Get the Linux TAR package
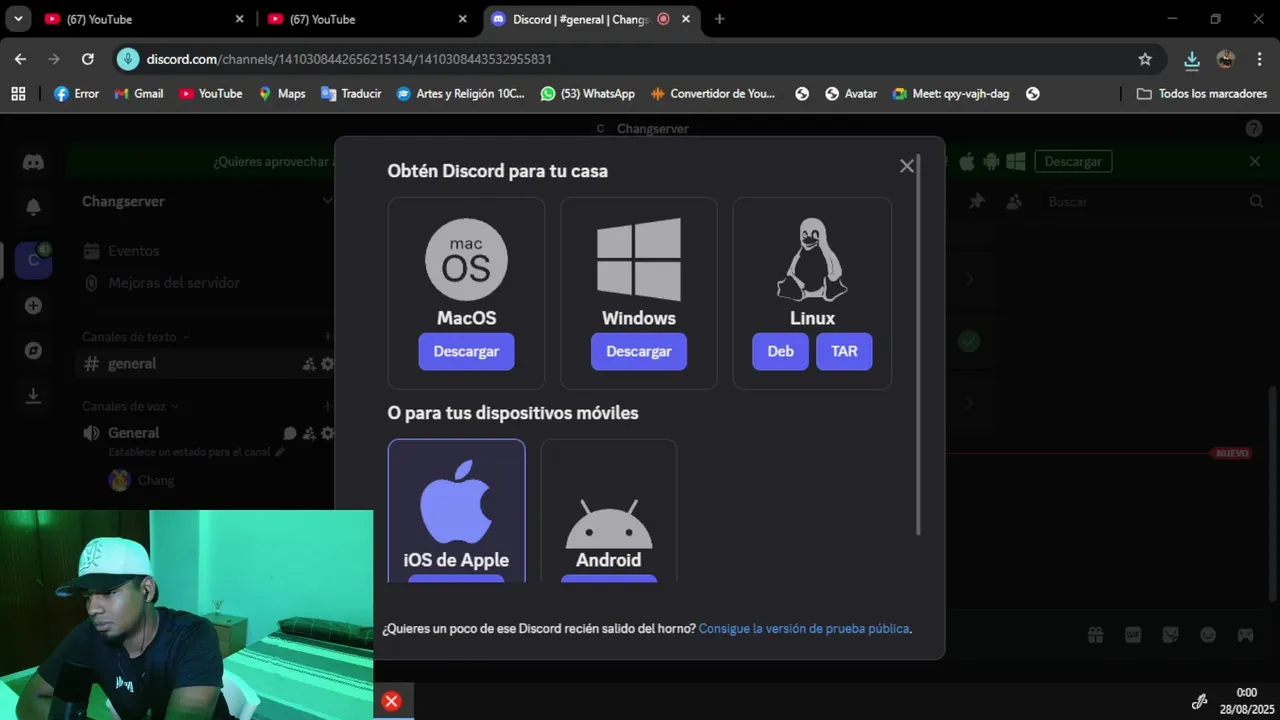1280x720 pixels. click(x=844, y=352)
